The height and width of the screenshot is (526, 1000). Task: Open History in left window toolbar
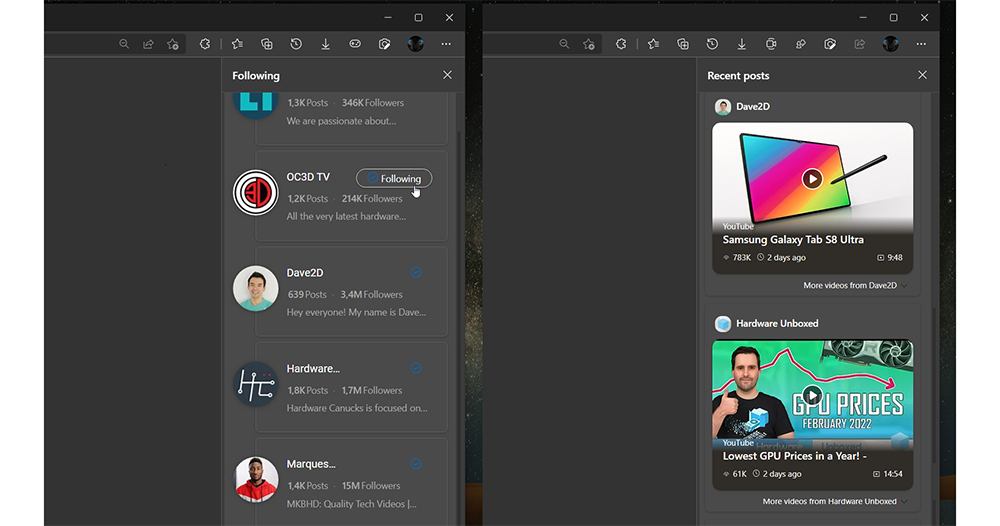point(296,44)
